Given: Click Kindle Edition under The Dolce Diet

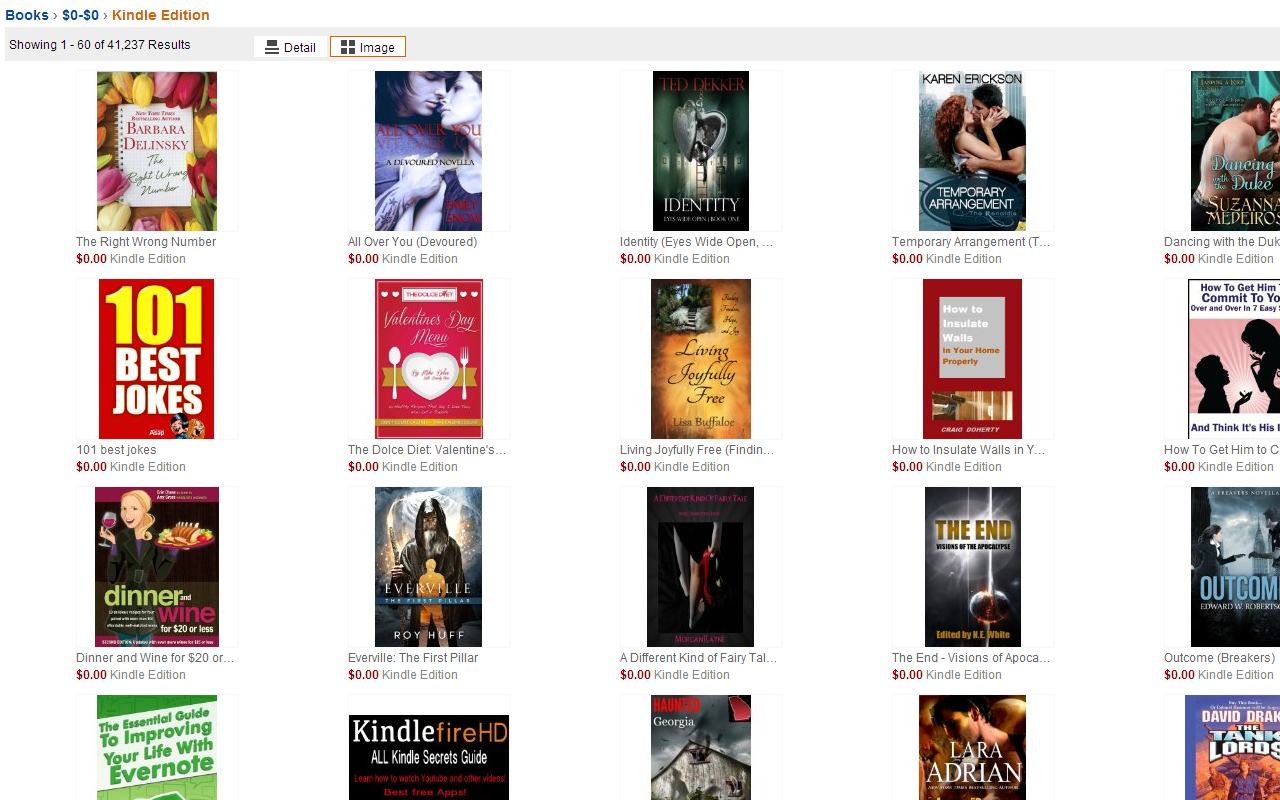Looking at the screenshot, I should click(x=420, y=467).
